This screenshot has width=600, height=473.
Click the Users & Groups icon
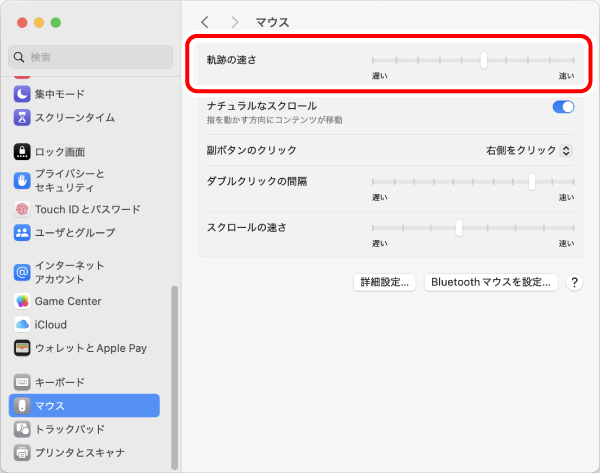click(22, 232)
